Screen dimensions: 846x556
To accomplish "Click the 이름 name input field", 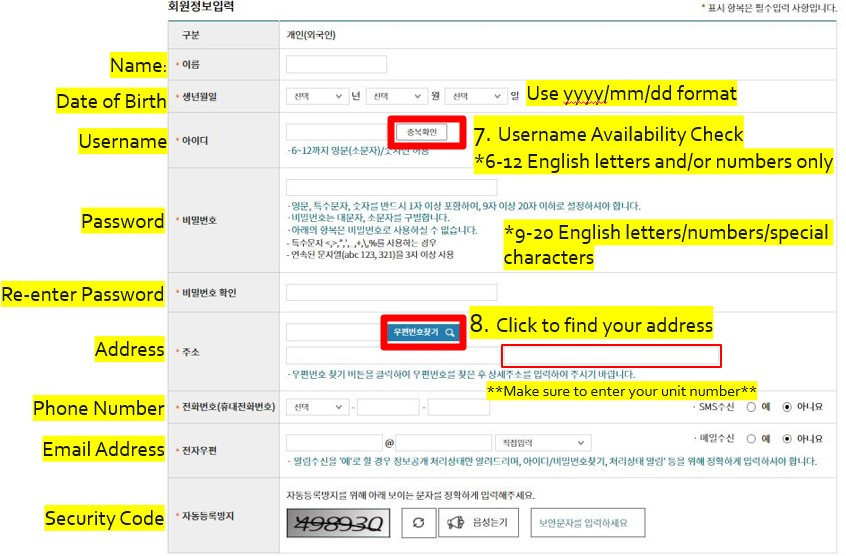I will point(336,64).
